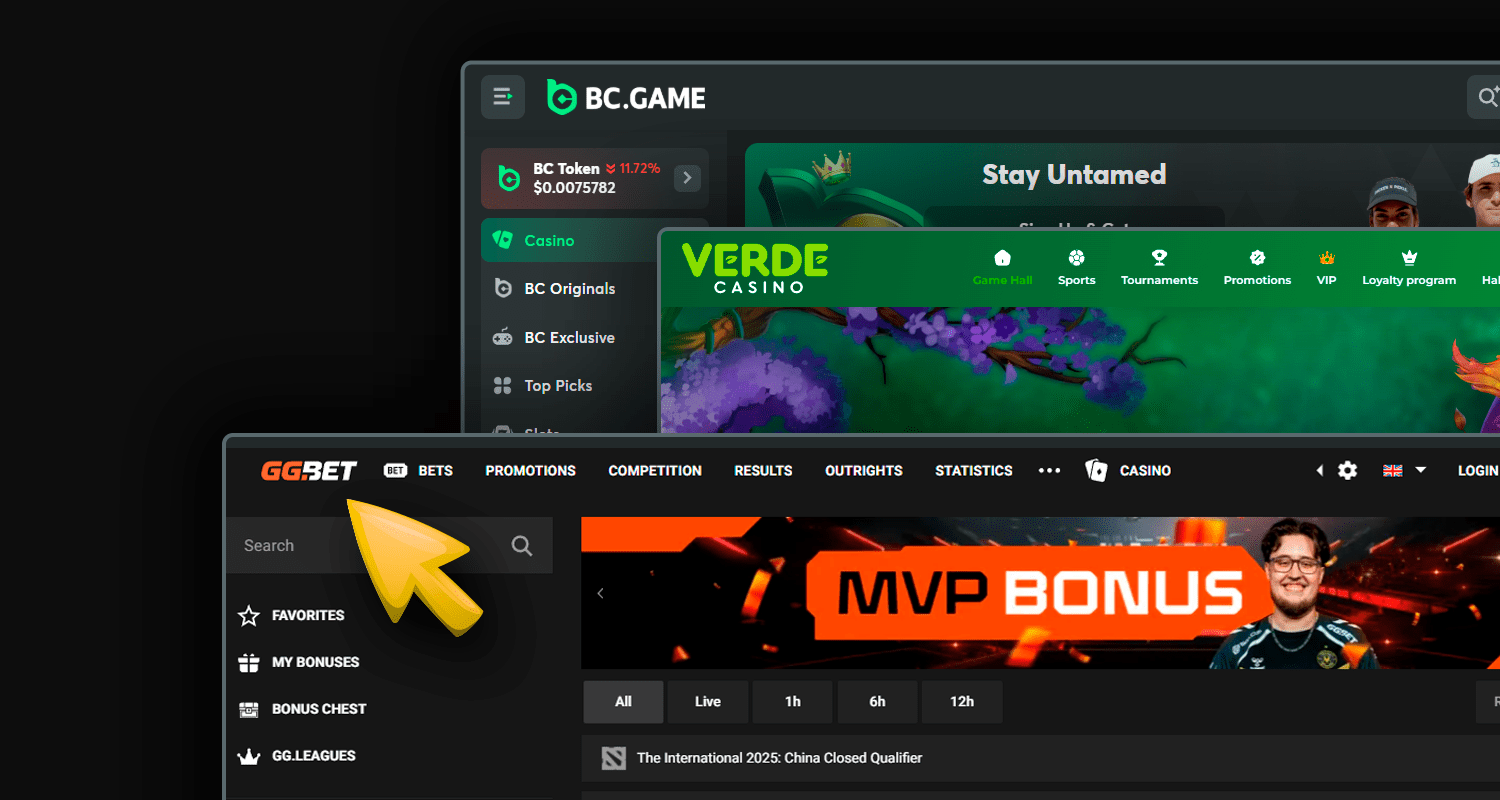Click the GG.BET logo

pyautogui.click(x=309, y=471)
